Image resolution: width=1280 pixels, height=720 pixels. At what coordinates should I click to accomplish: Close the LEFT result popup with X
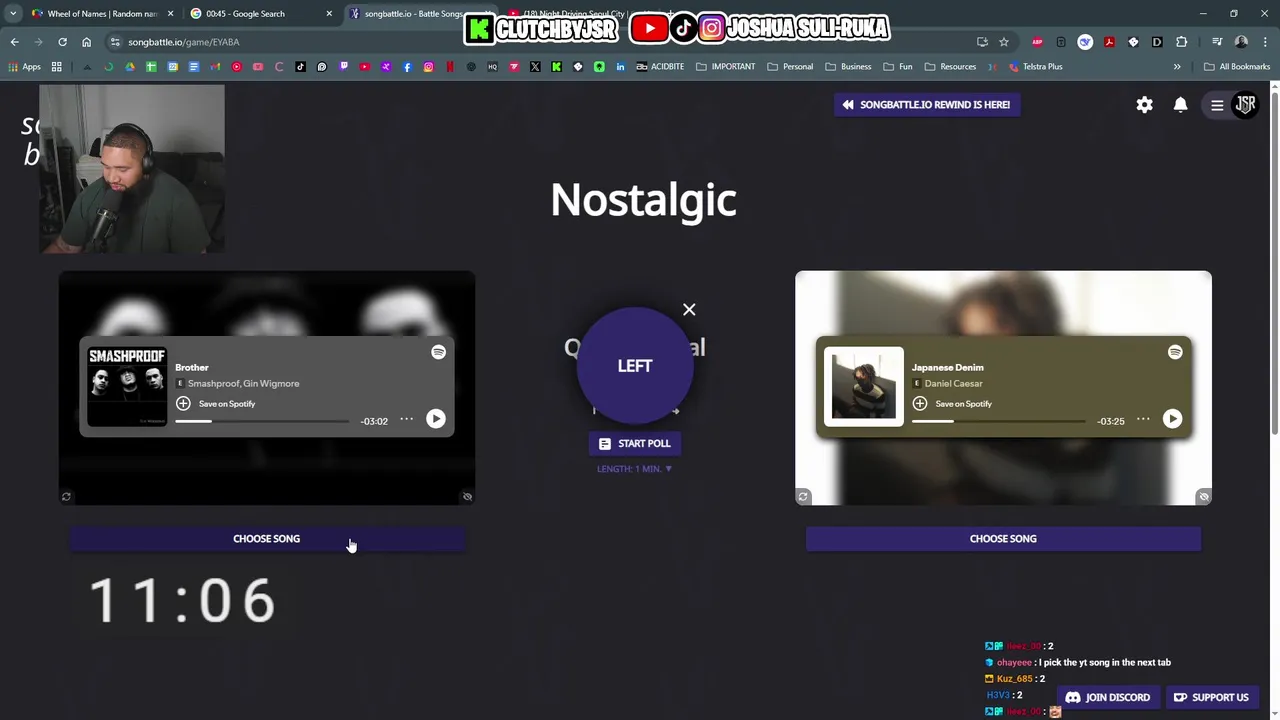pos(689,310)
